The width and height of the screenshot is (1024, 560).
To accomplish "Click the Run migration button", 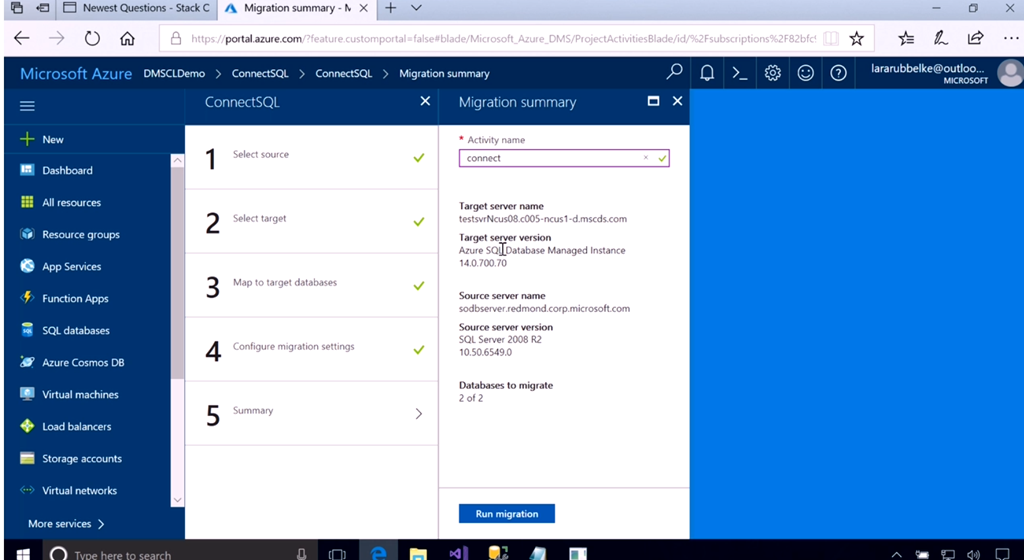I will coord(506,514).
